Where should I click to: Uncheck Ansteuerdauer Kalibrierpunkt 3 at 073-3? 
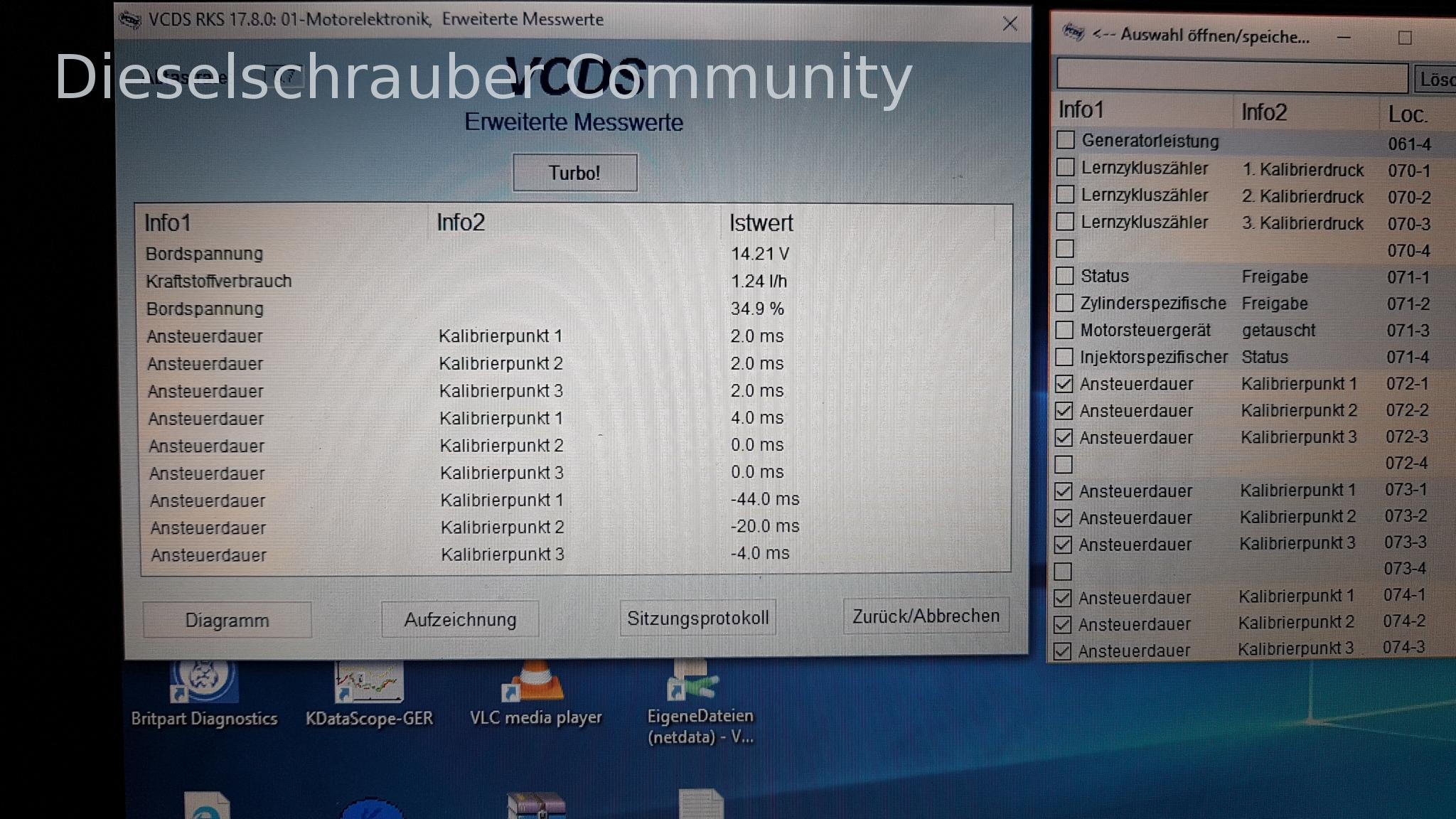click(x=1063, y=545)
